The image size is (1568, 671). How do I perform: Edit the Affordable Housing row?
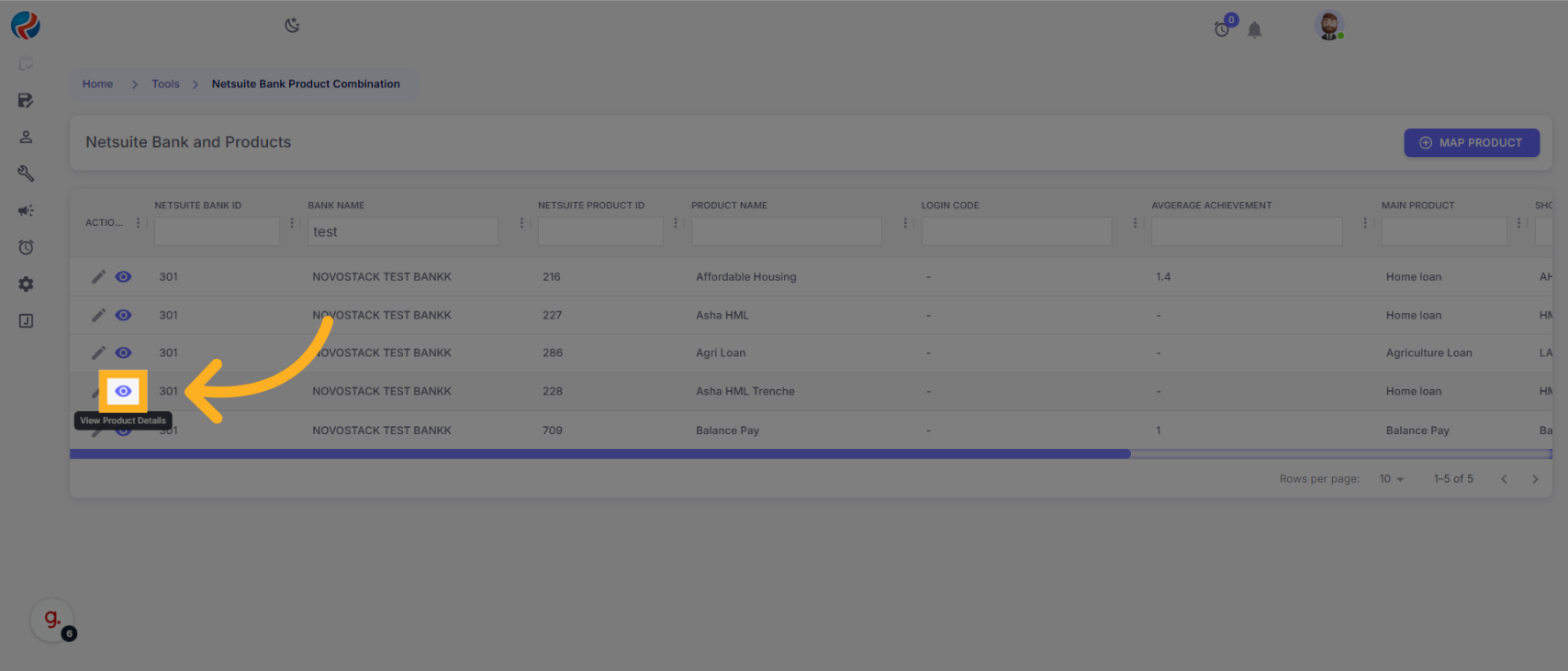coord(98,277)
